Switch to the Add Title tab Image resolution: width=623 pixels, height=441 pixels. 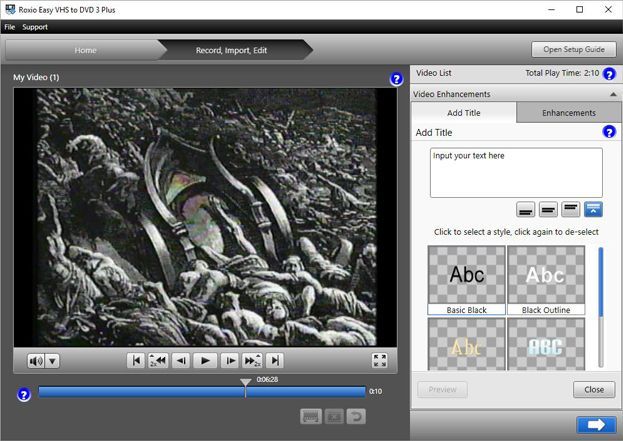(x=464, y=113)
